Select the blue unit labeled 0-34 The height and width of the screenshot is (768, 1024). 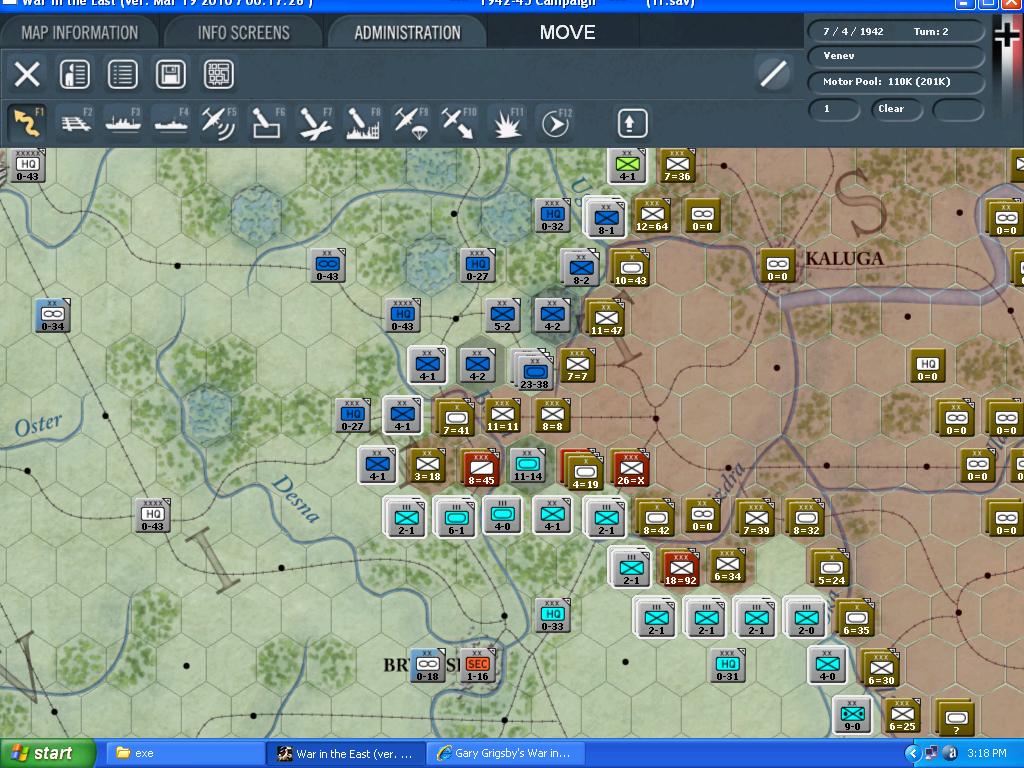pyautogui.click(x=52, y=315)
